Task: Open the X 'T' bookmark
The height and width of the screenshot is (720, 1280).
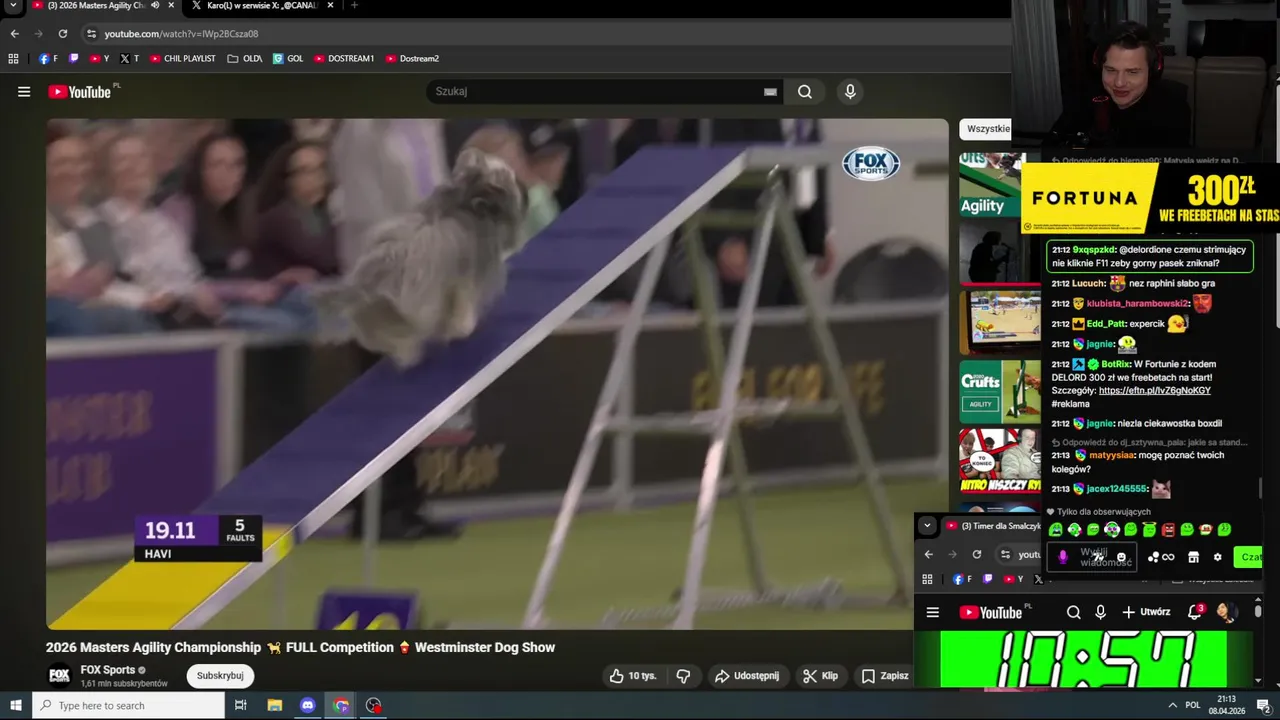Action: [x=130, y=58]
